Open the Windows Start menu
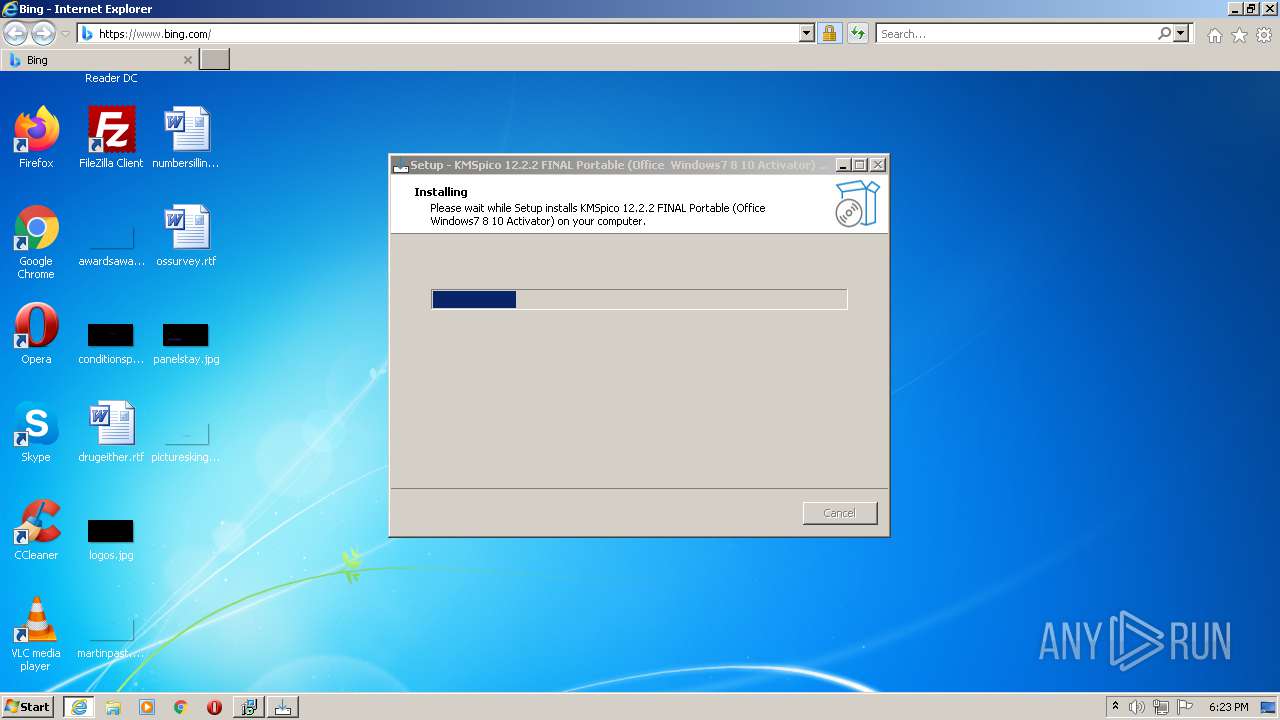1280x720 pixels. point(28,707)
